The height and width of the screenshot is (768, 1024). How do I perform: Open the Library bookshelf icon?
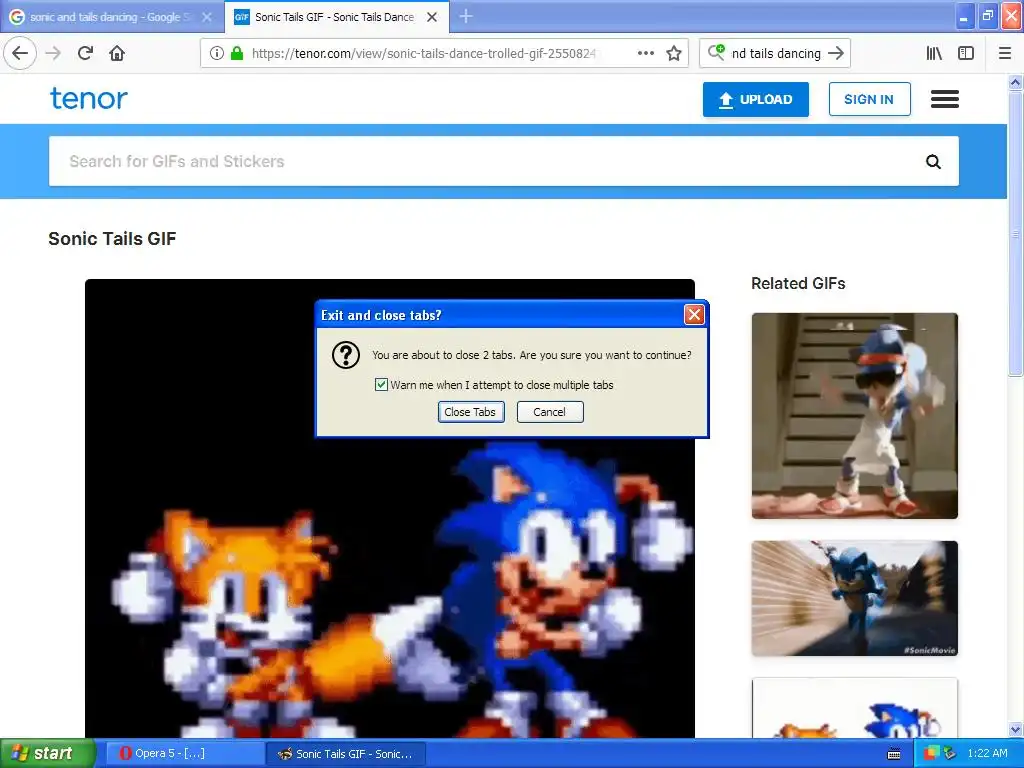pyautogui.click(x=934, y=53)
